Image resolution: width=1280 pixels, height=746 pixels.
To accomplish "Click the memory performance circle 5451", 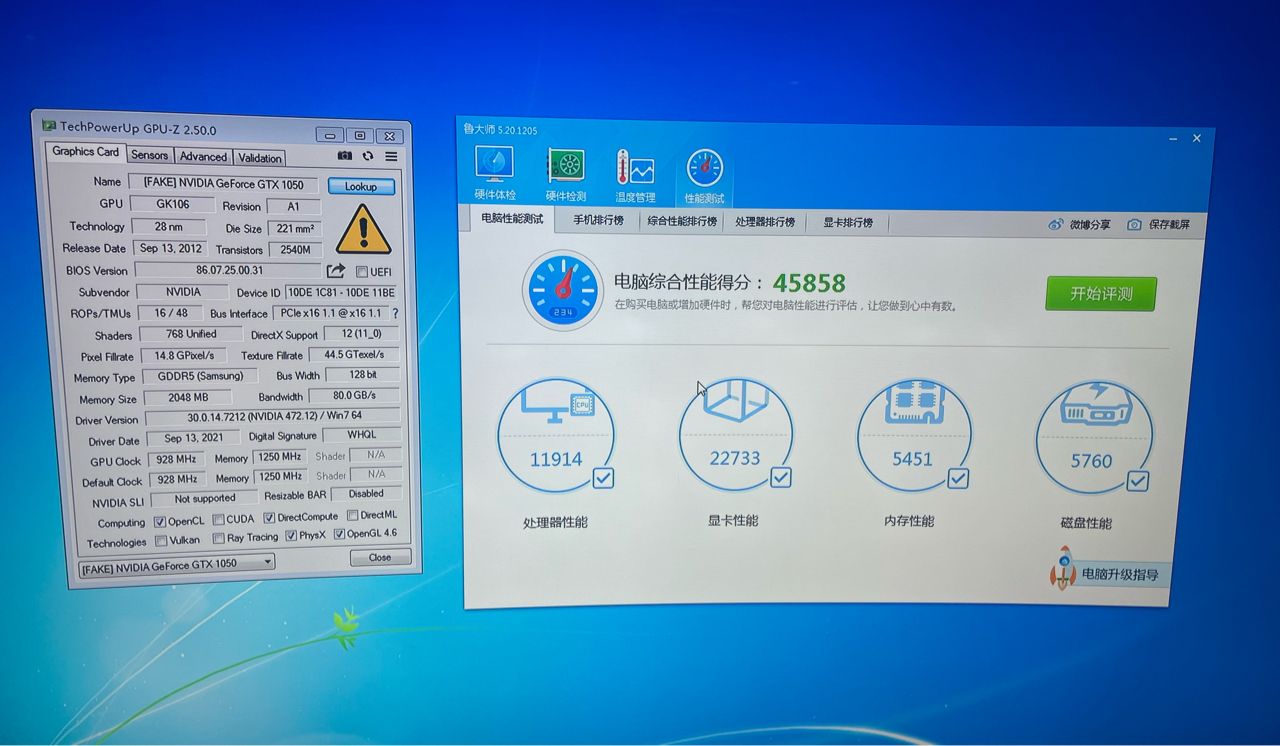I will 913,436.
